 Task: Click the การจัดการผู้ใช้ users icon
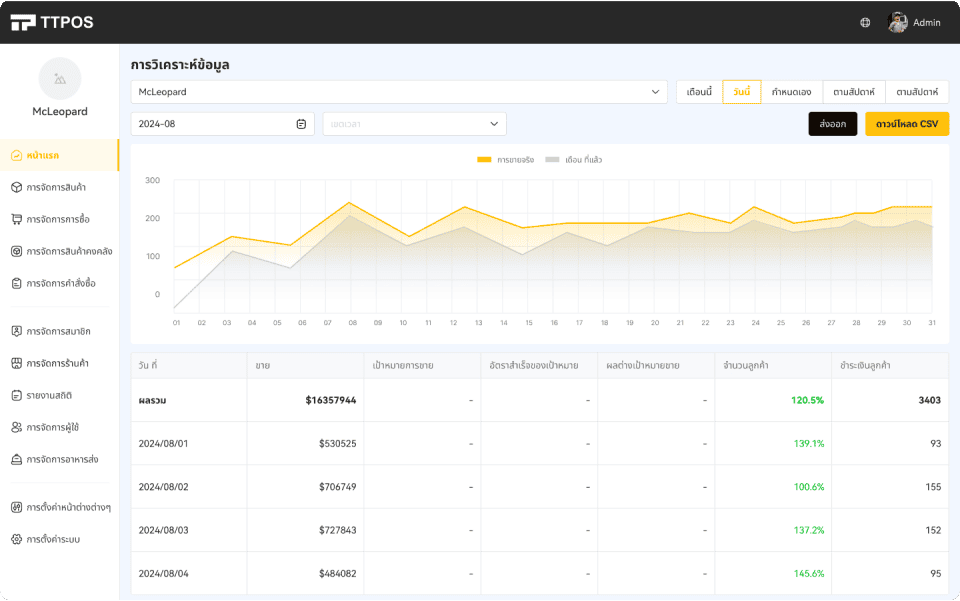pos(17,427)
